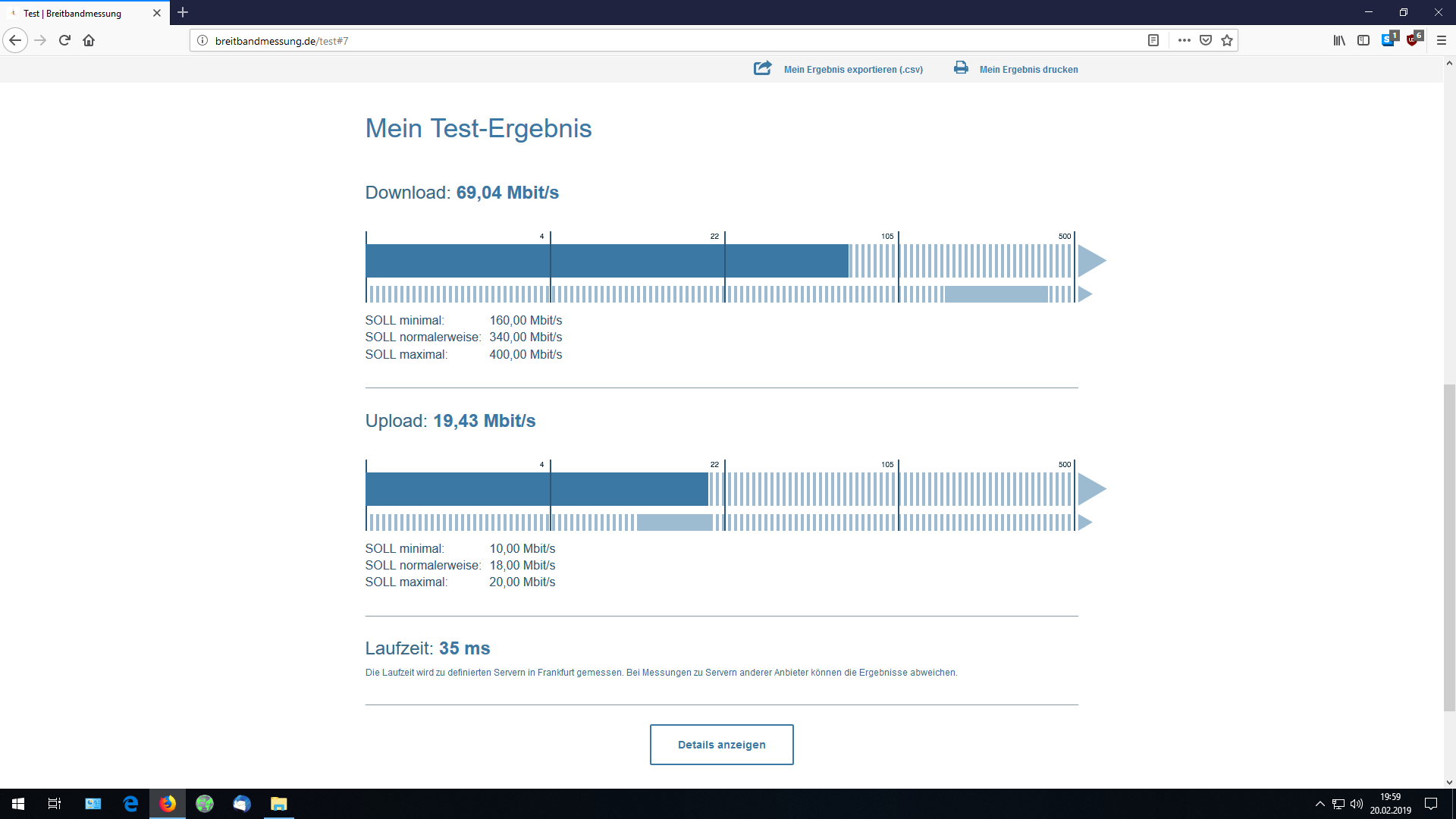Image resolution: width=1456 pixels, height=819 pixels.
Task: Go back to the previous page
Action: 15,40
